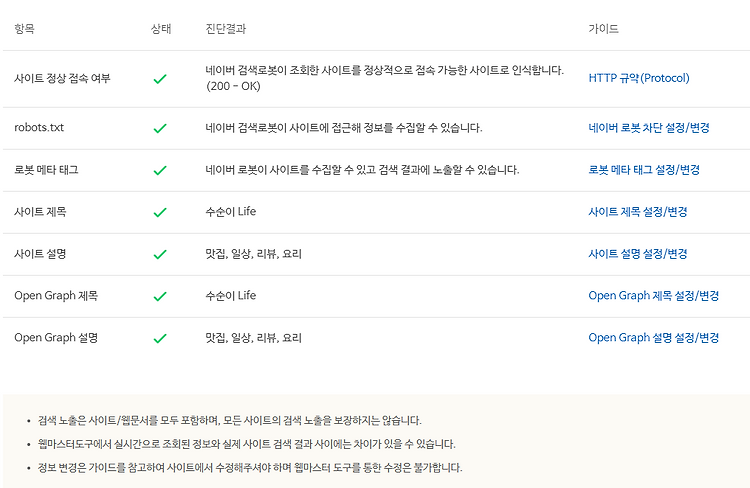Open 로봇 메타 태그 설정/변경 link

pos(644,170)
